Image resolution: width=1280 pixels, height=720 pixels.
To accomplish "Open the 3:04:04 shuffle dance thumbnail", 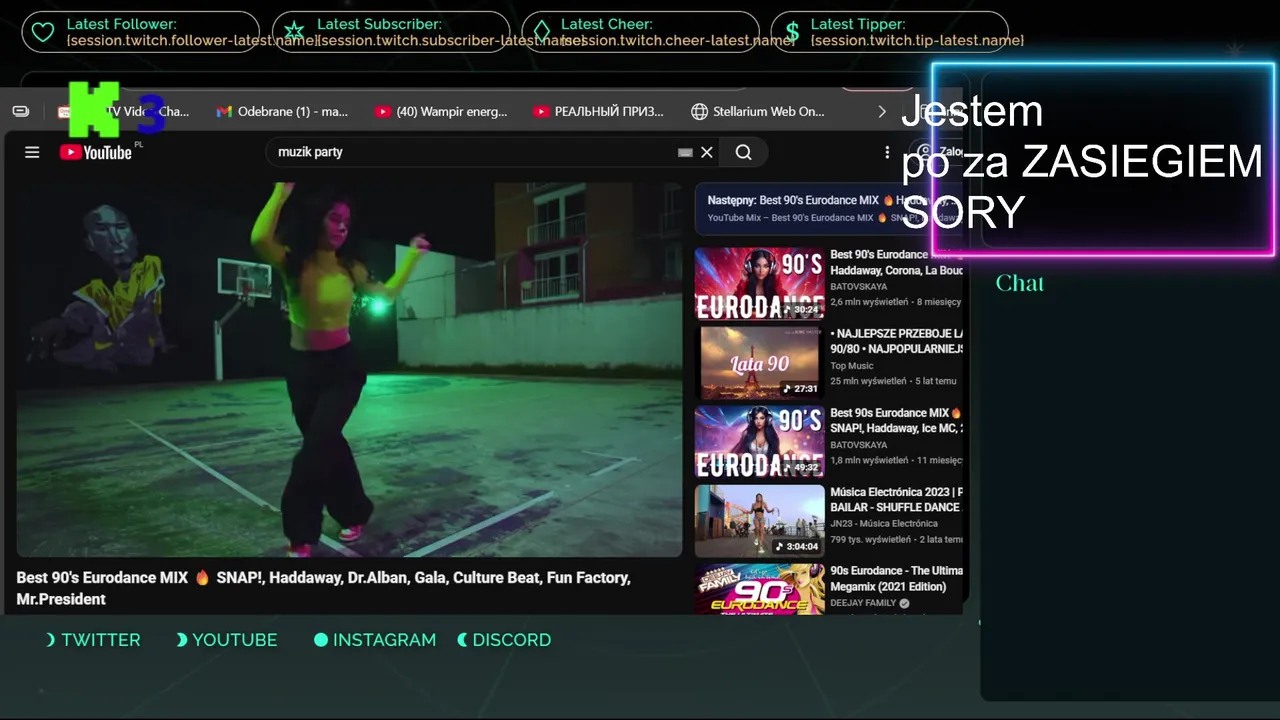I will coord(759,520).
